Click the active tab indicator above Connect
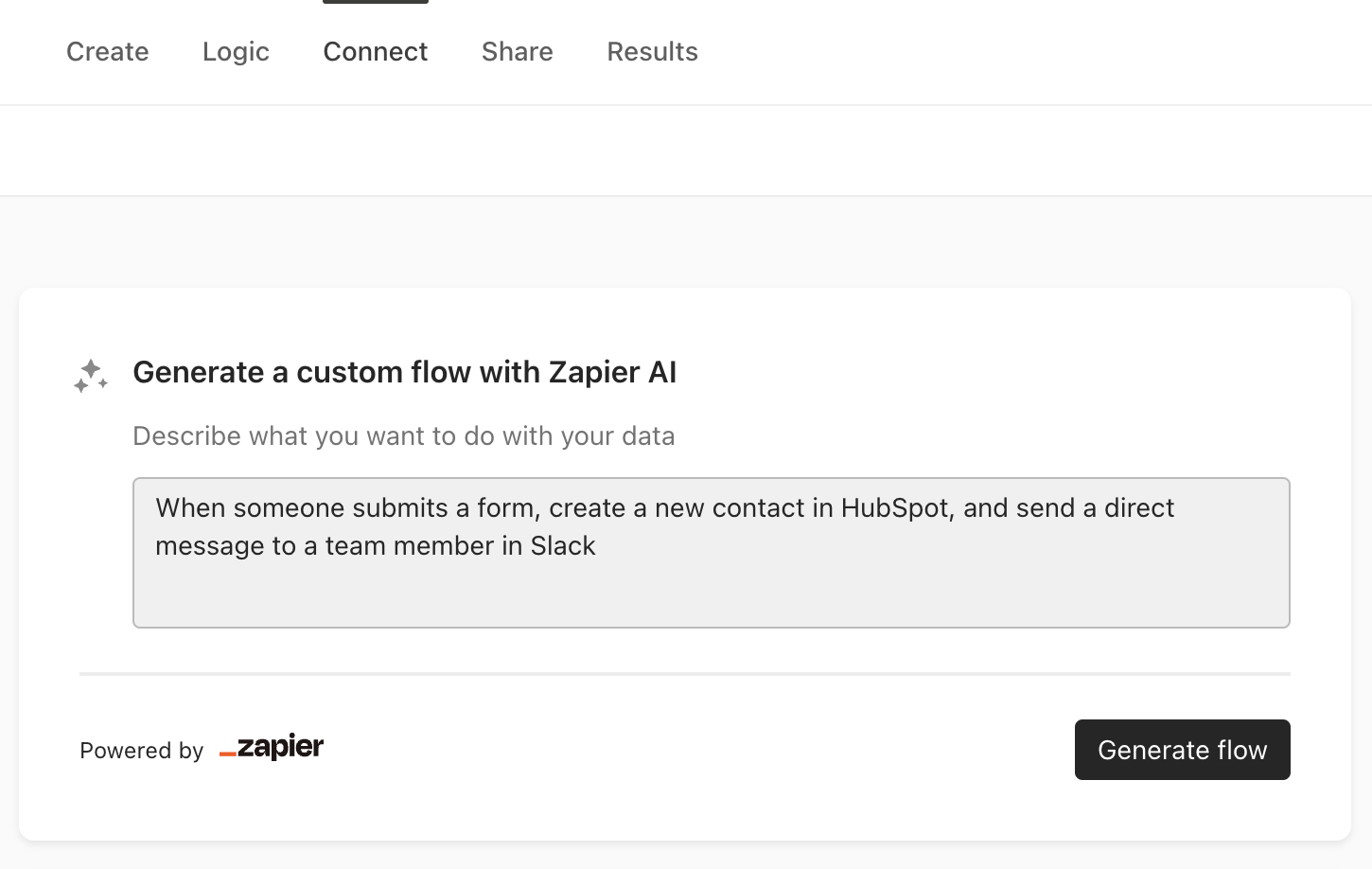Image resolution: width=1372 pixels, height=869 pixels. point(376,2)
